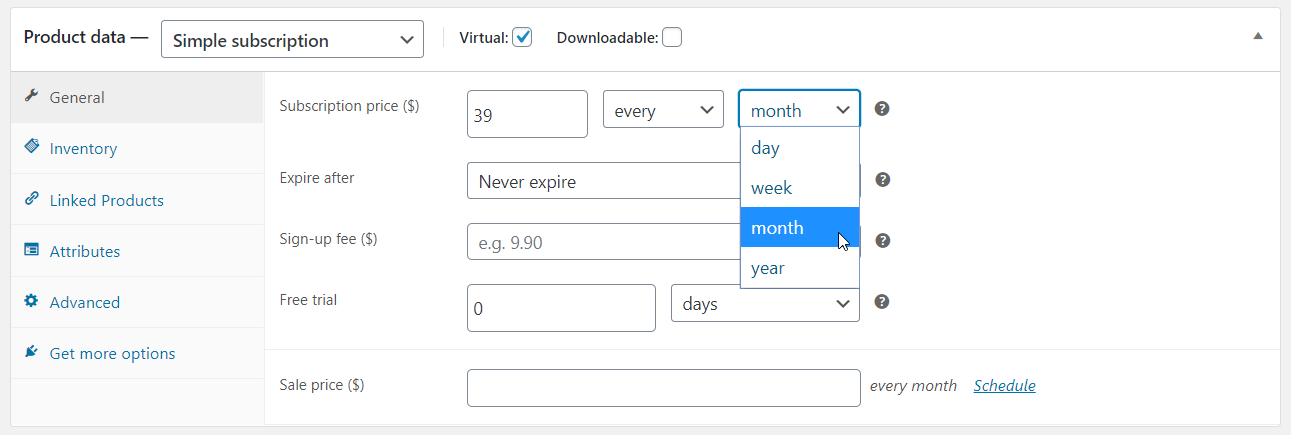Viewport: 1291px width, 435px height.
Task: Uncheck the Virtual checkbox
Action: tap(522, 37)
